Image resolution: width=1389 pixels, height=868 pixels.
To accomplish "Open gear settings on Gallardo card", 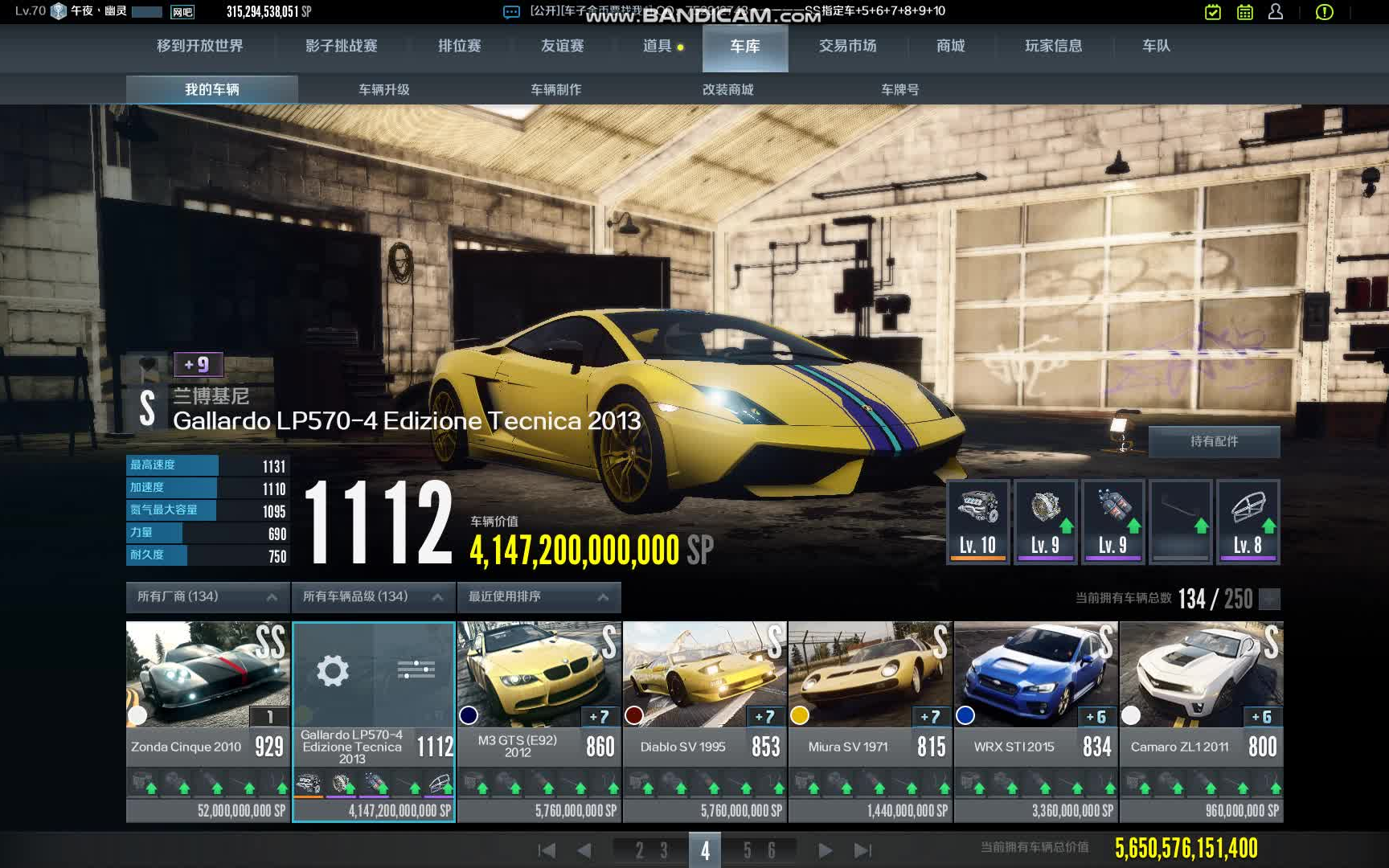I will [333, 669].
